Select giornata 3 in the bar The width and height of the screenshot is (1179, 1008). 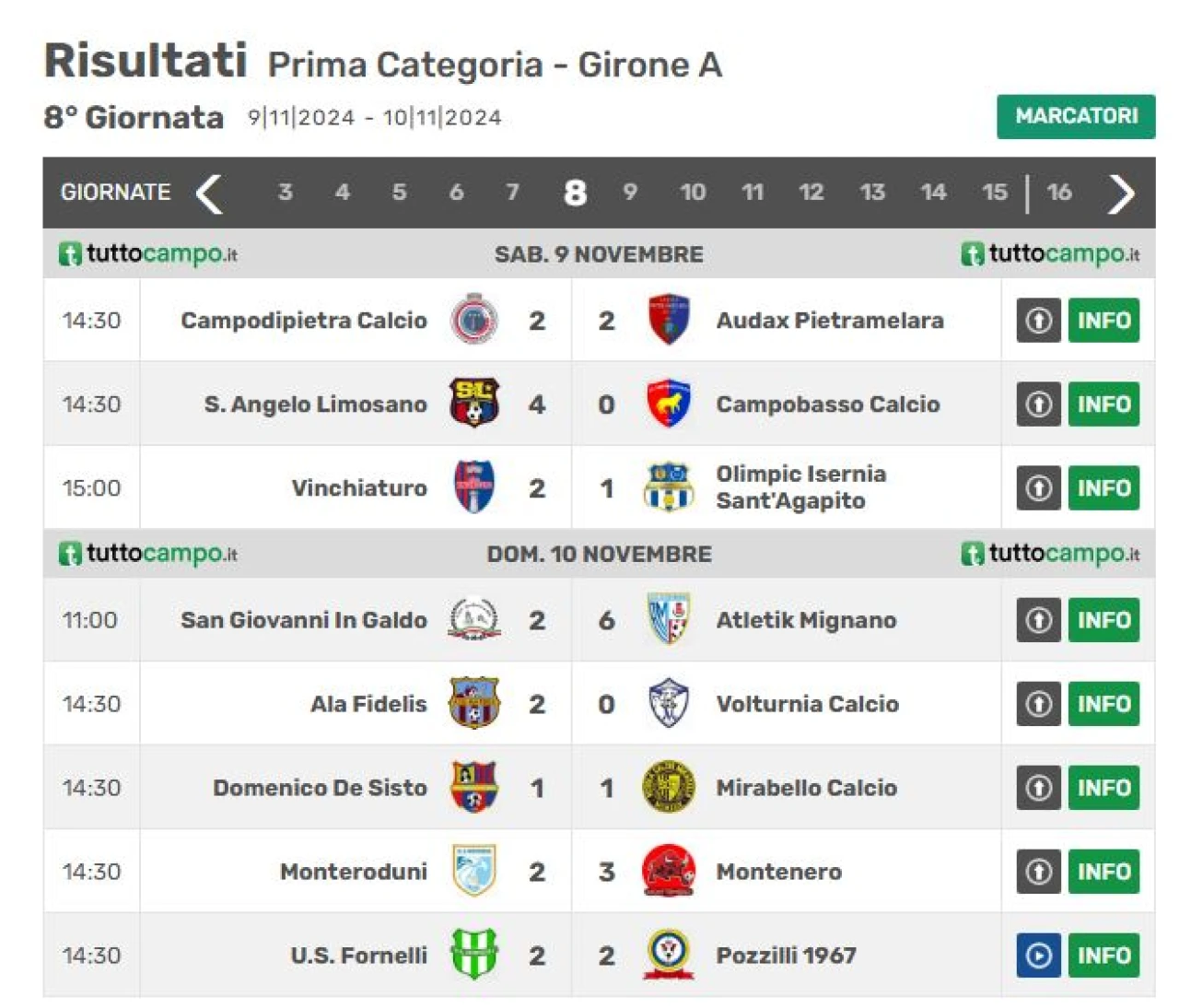pyautogui.click(x=285, y=192)
